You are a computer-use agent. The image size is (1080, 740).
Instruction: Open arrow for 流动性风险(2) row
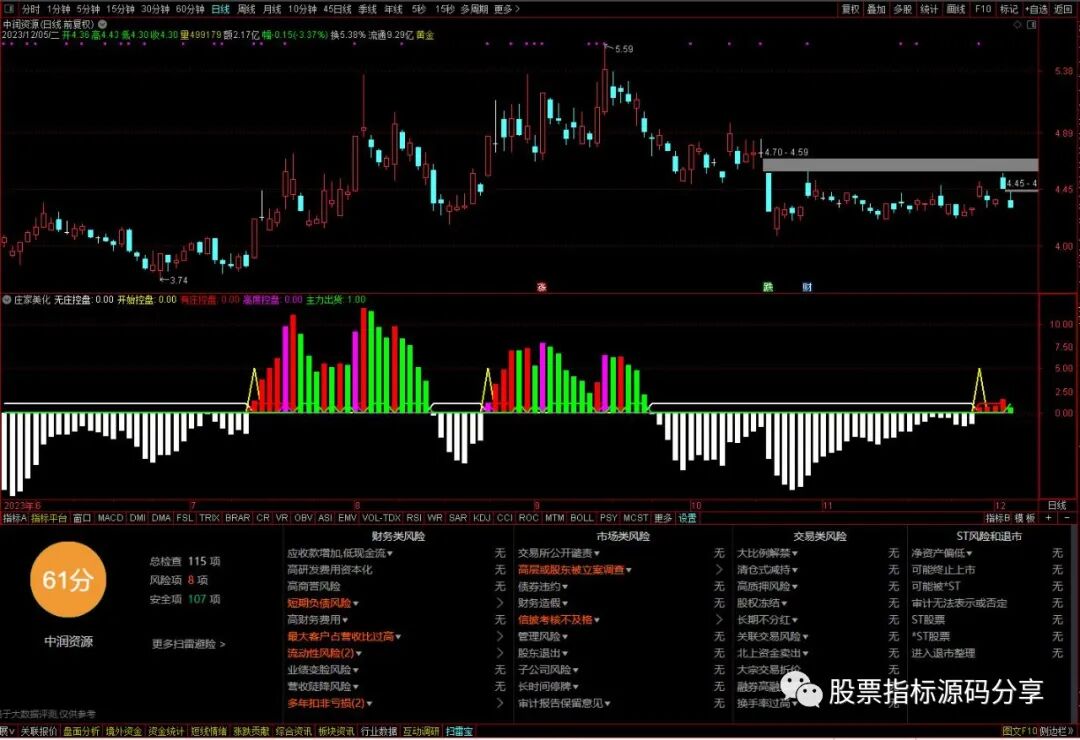click(x=500, y=653)
